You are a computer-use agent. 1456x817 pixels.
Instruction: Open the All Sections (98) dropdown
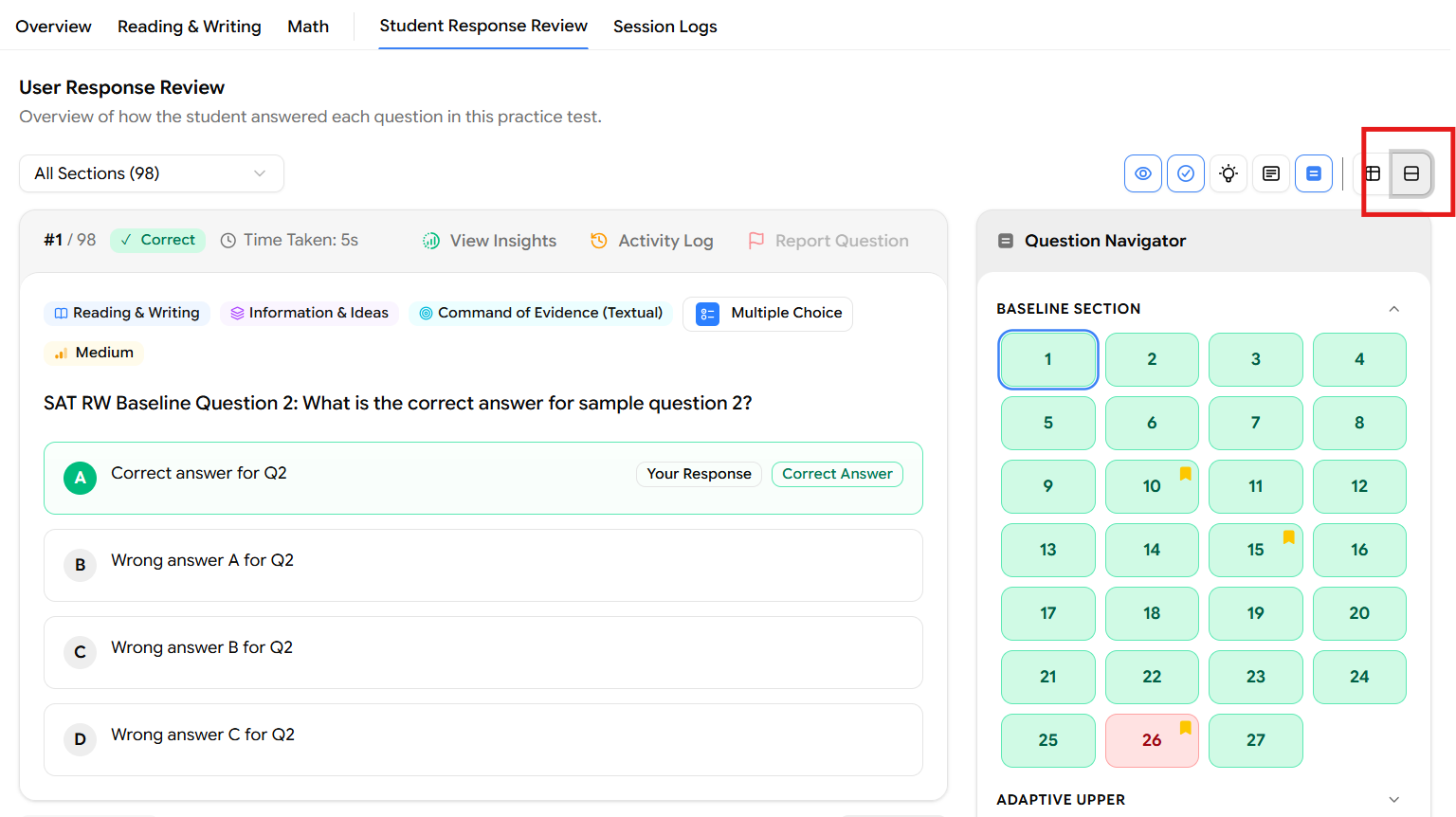tap(152, 173)
